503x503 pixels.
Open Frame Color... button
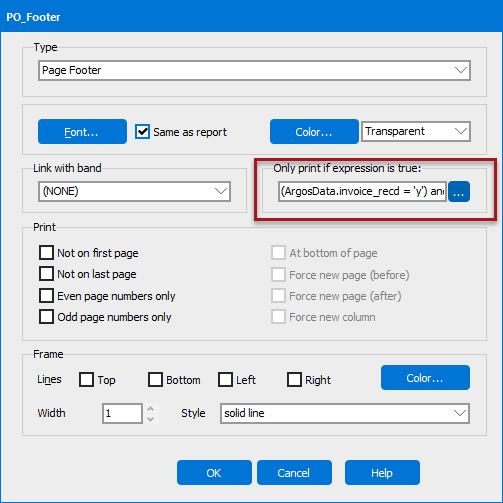[425, 378]
